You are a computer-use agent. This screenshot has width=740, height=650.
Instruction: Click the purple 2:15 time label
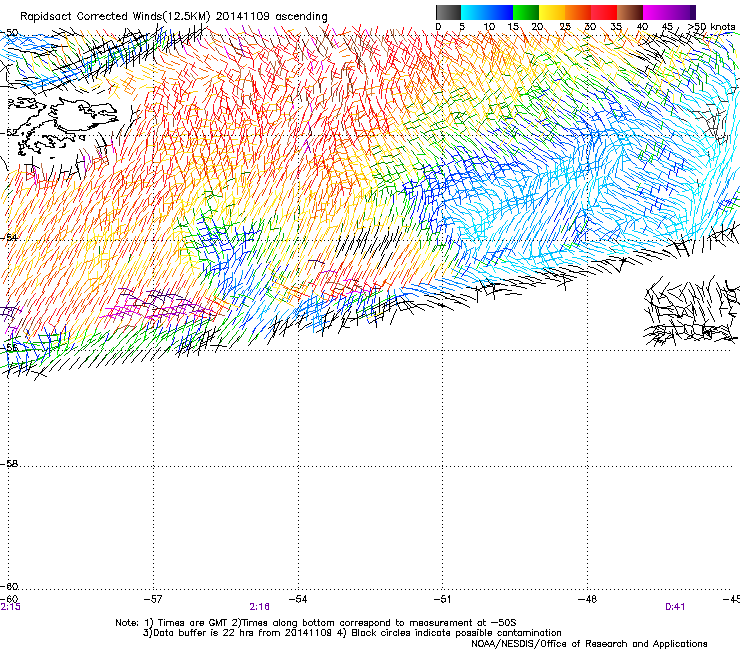[10, 607]
